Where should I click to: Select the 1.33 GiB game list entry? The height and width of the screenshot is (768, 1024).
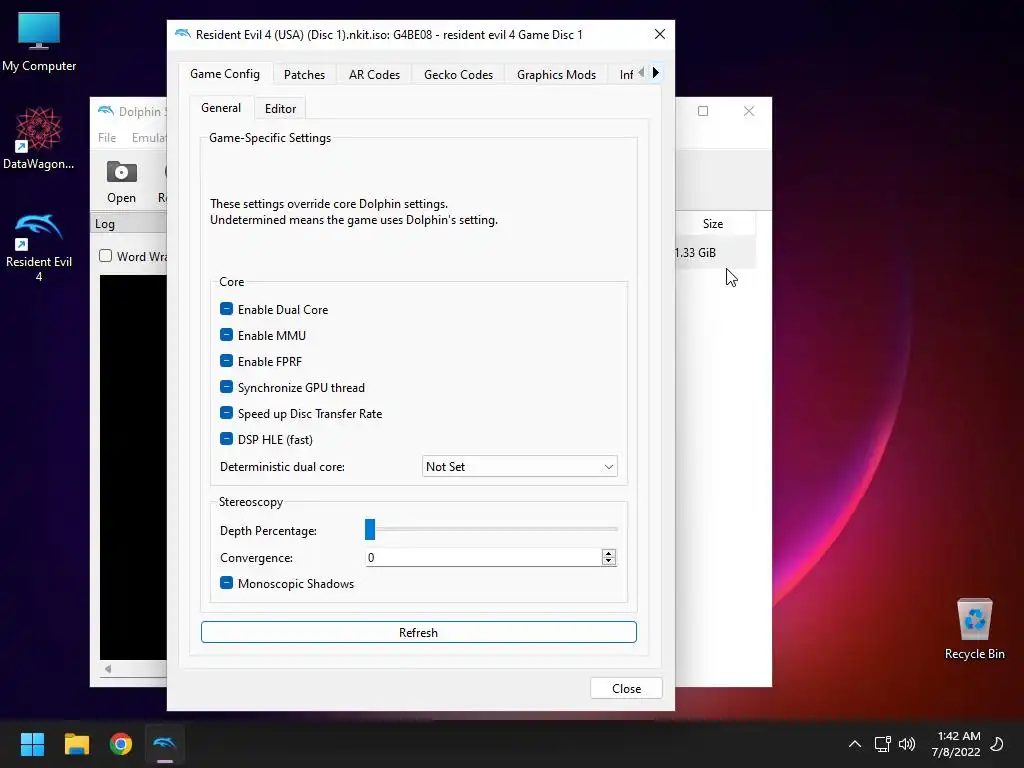715,253
